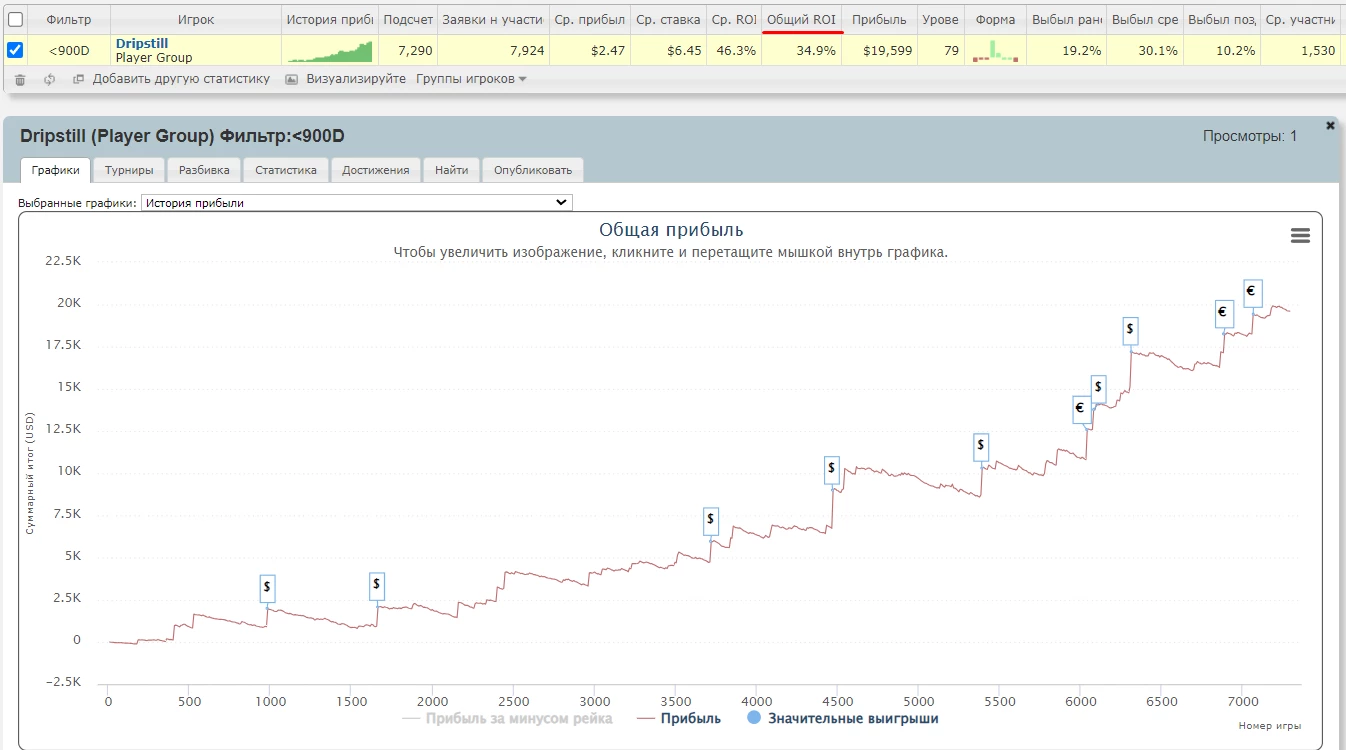Click the trash delete icon
The image size is (1346, 750).
click(x=20, y=79)
